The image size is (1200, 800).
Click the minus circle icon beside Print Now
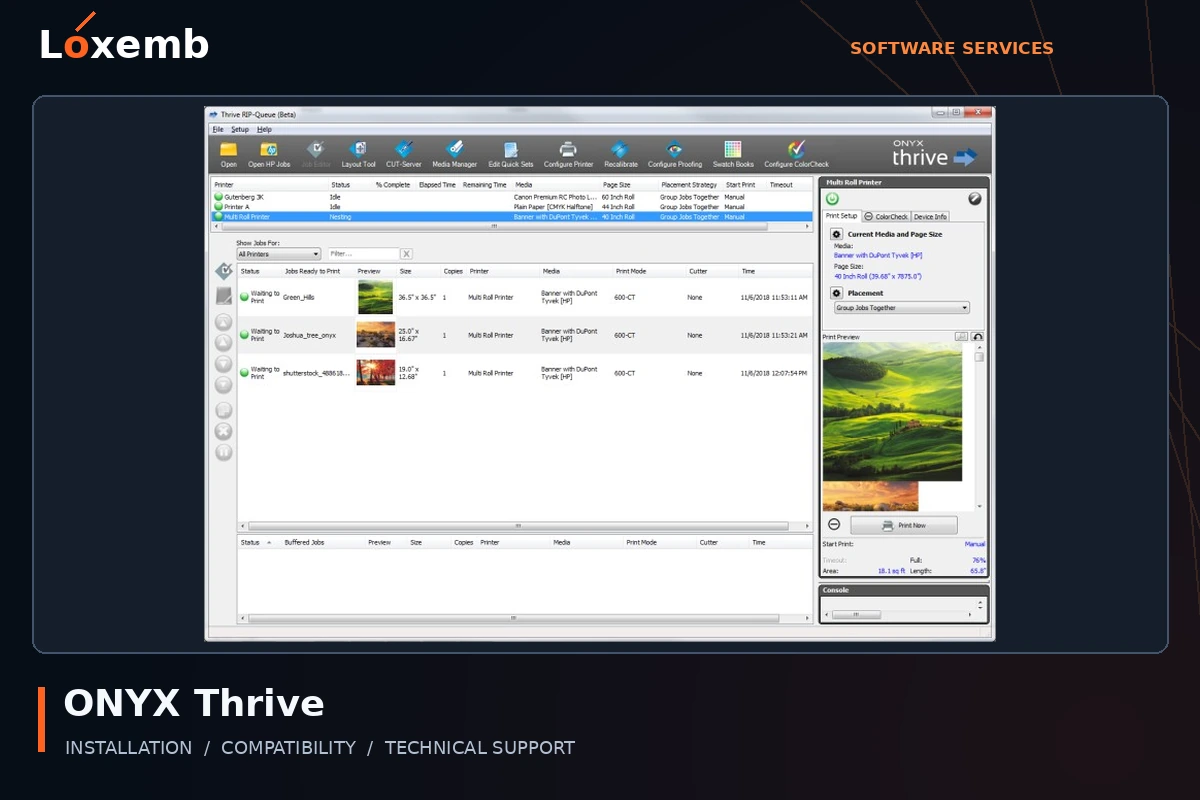[834, 525]
